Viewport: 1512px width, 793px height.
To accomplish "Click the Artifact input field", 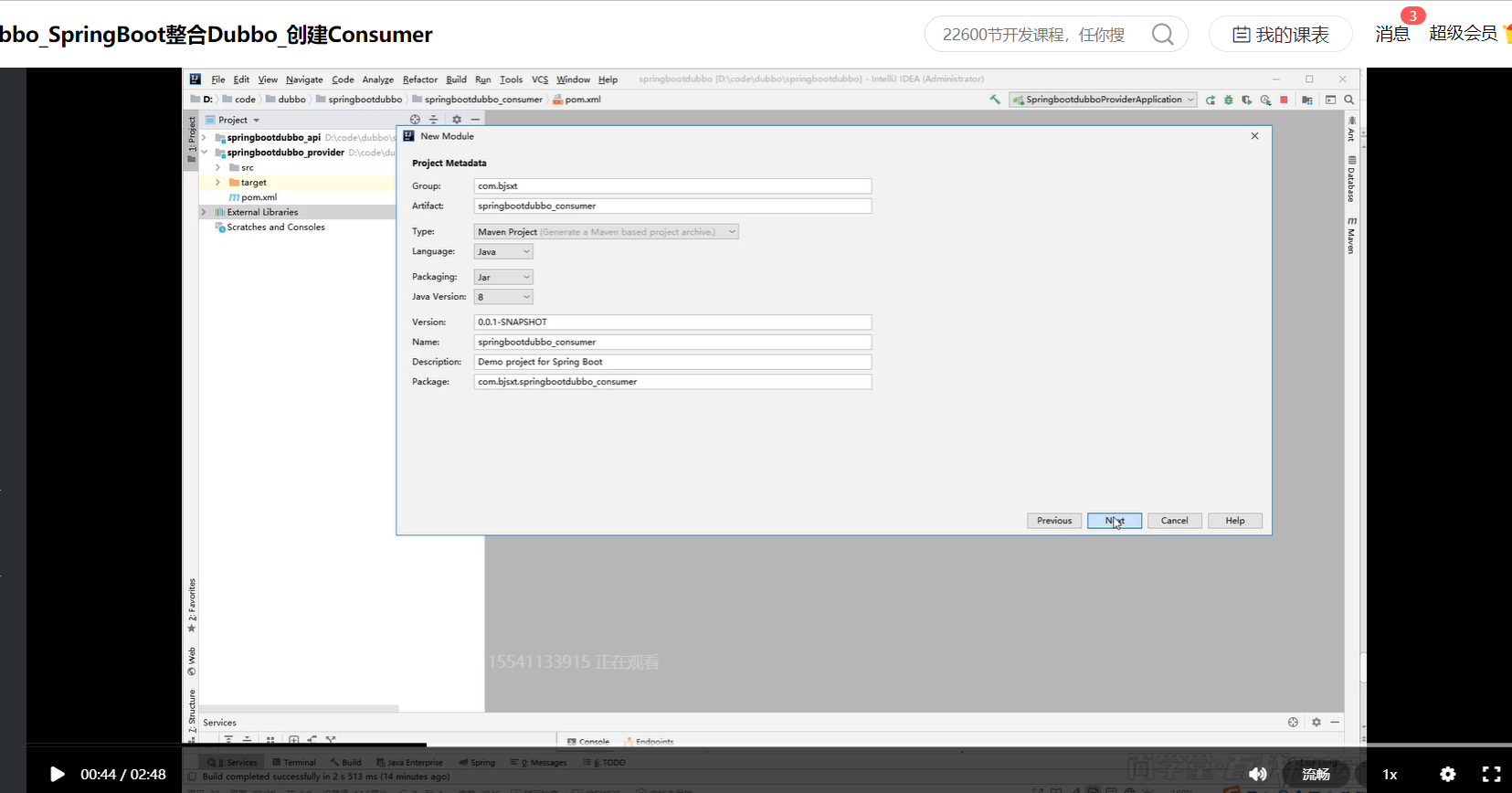I will click(x=672, y=206).
